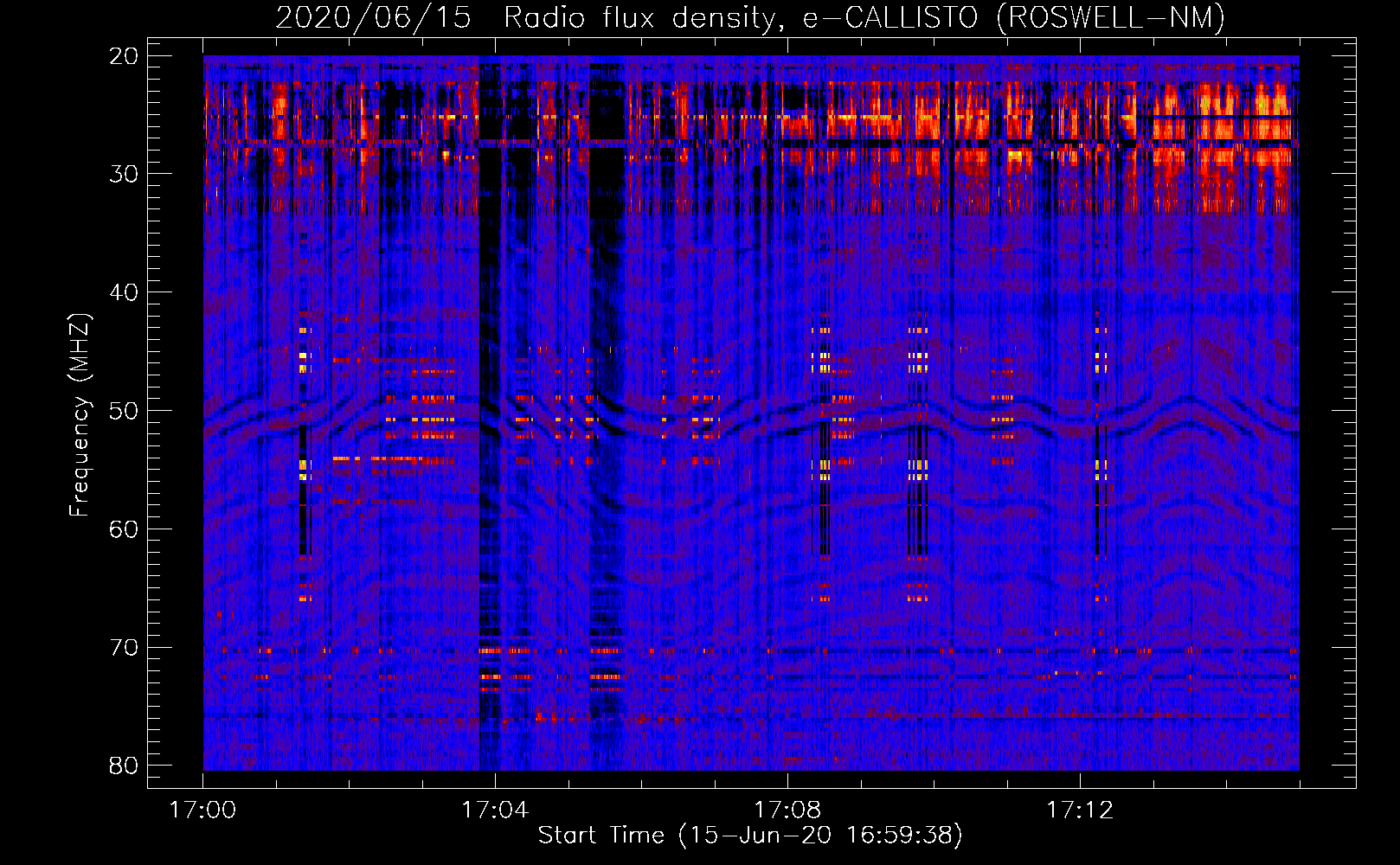Click the 17:04 time tick label

tap(495, 811)
